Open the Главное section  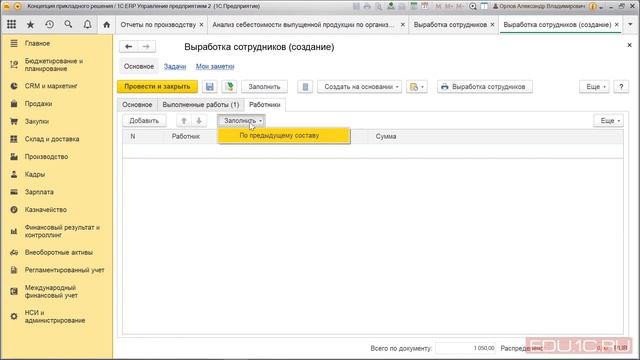[x=37, y=43]
